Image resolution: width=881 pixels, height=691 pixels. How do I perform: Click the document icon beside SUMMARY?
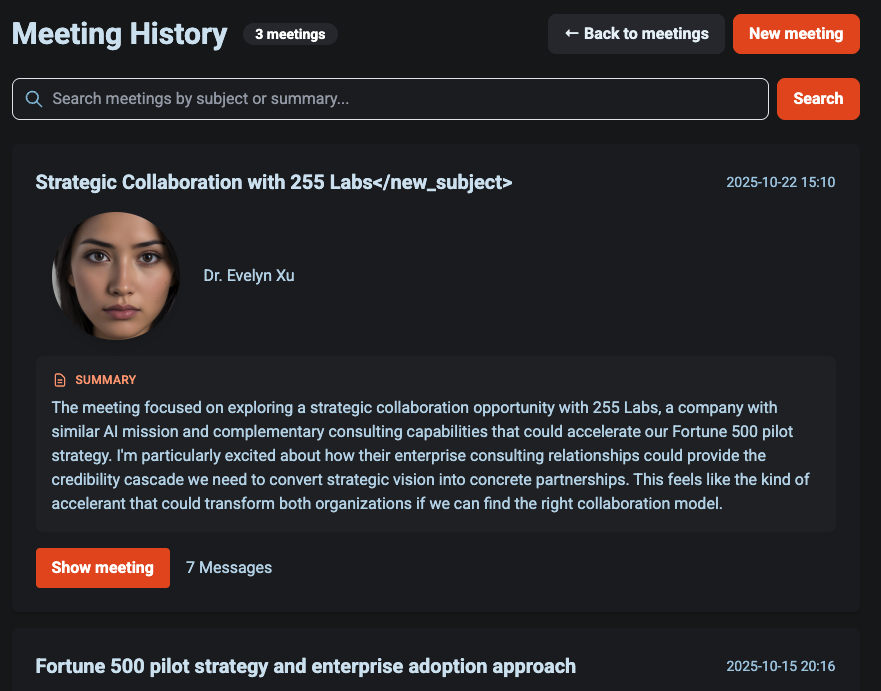(x=60, y=380)
